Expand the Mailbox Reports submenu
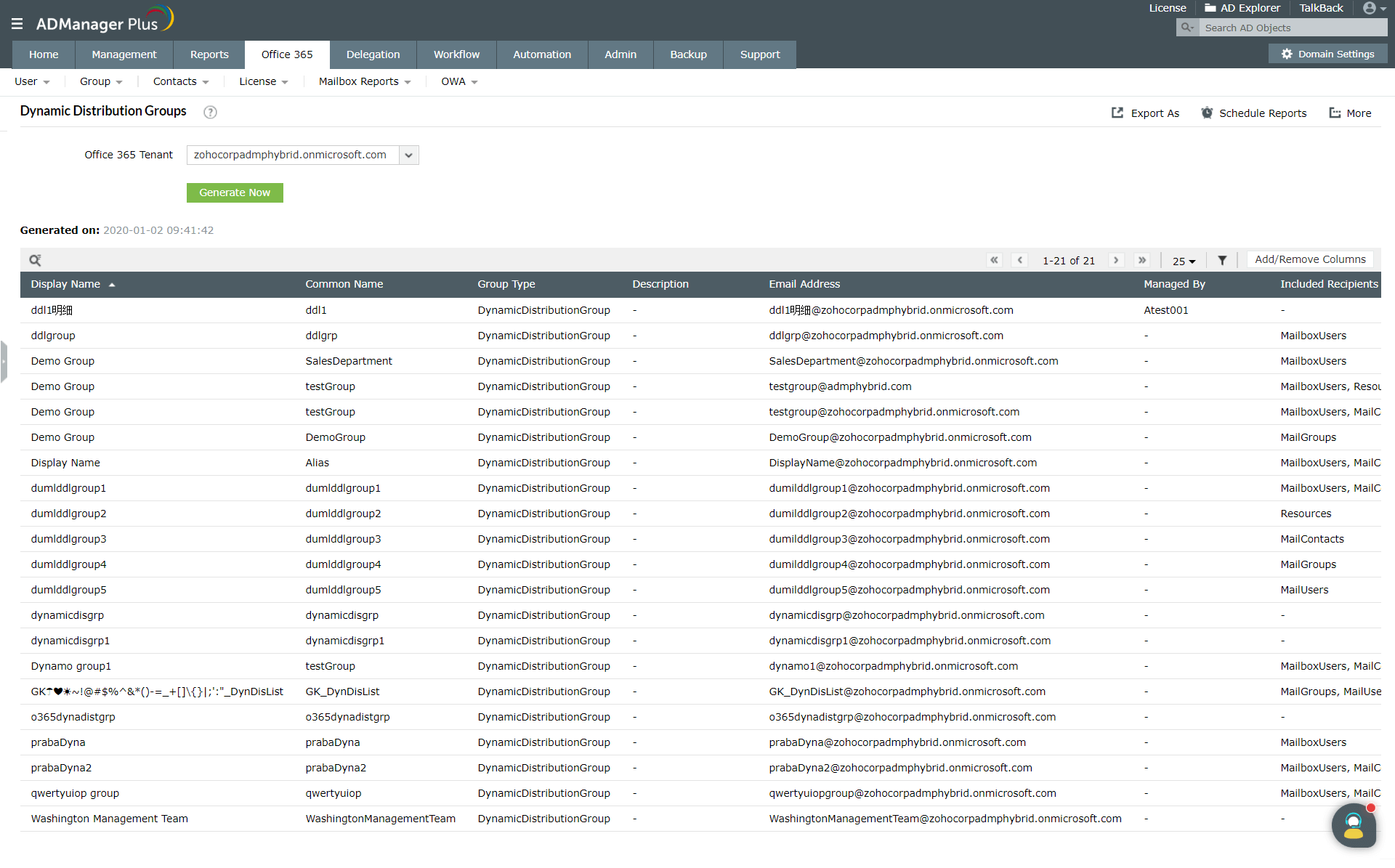 coord(364,81)
